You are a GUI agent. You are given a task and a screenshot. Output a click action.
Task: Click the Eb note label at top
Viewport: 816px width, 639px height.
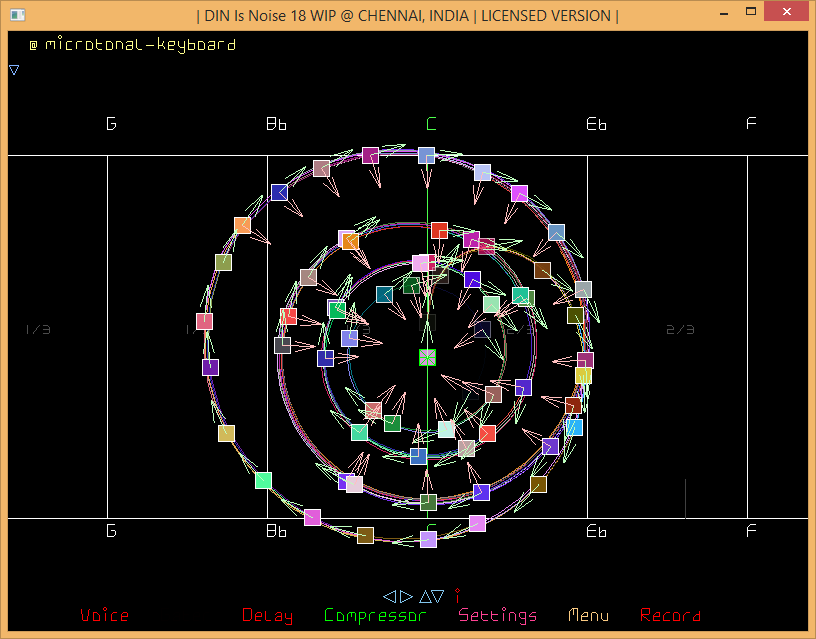(x=596, y=124)
